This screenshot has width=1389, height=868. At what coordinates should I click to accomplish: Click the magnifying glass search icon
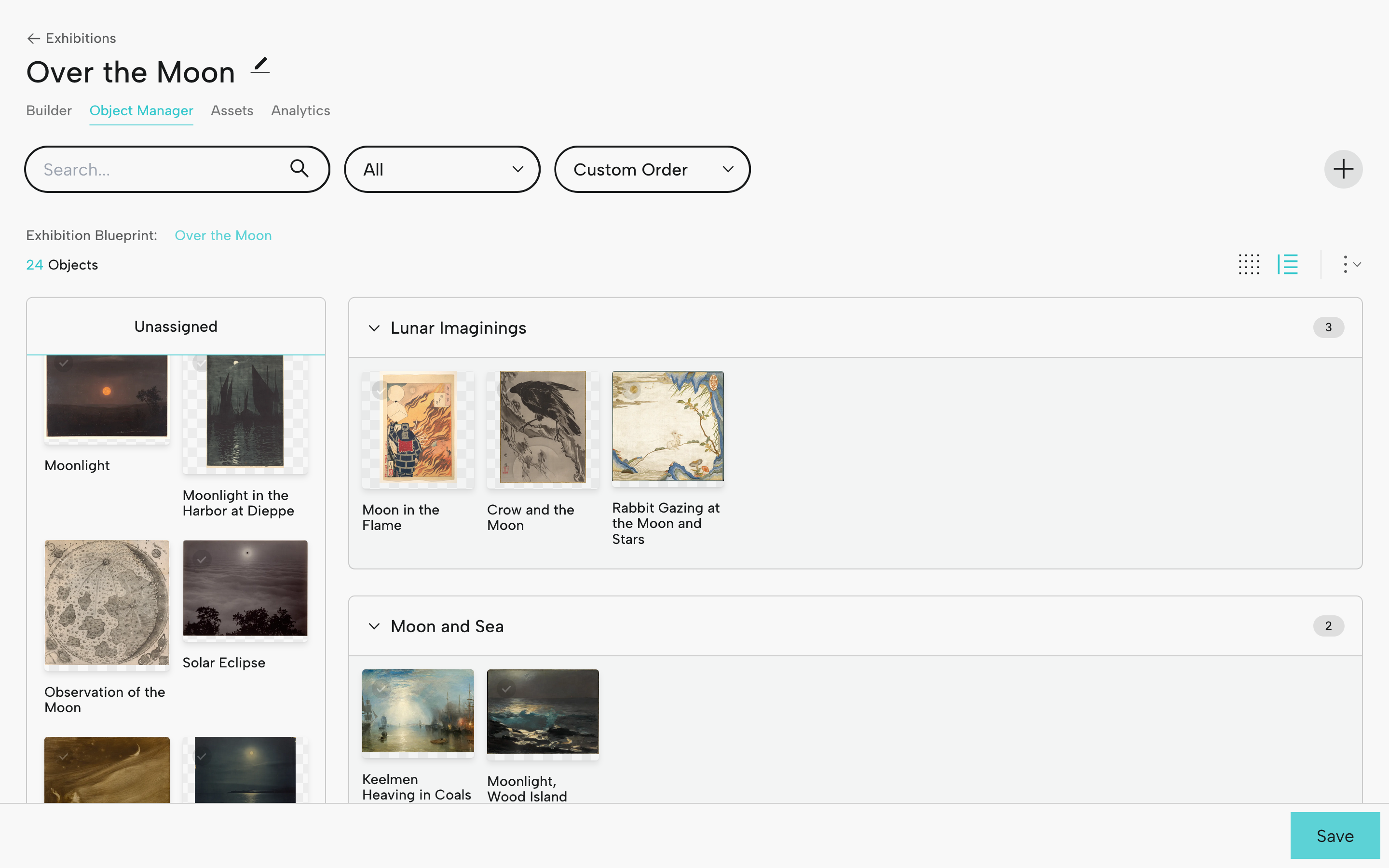299,169
